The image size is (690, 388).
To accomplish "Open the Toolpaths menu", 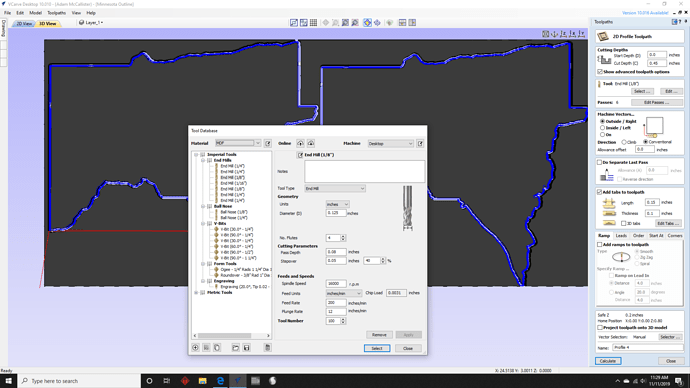I will tap(56, 13).
